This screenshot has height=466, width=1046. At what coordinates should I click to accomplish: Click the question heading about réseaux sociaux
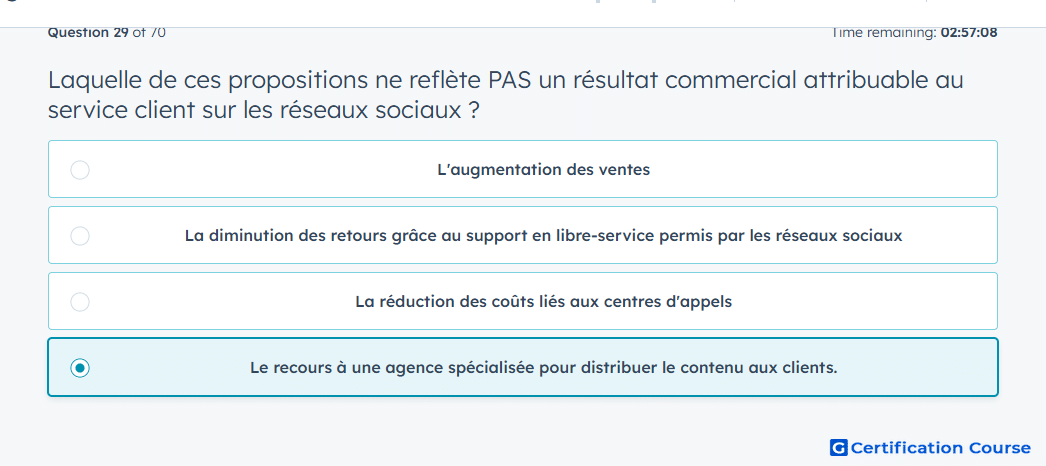506,95
